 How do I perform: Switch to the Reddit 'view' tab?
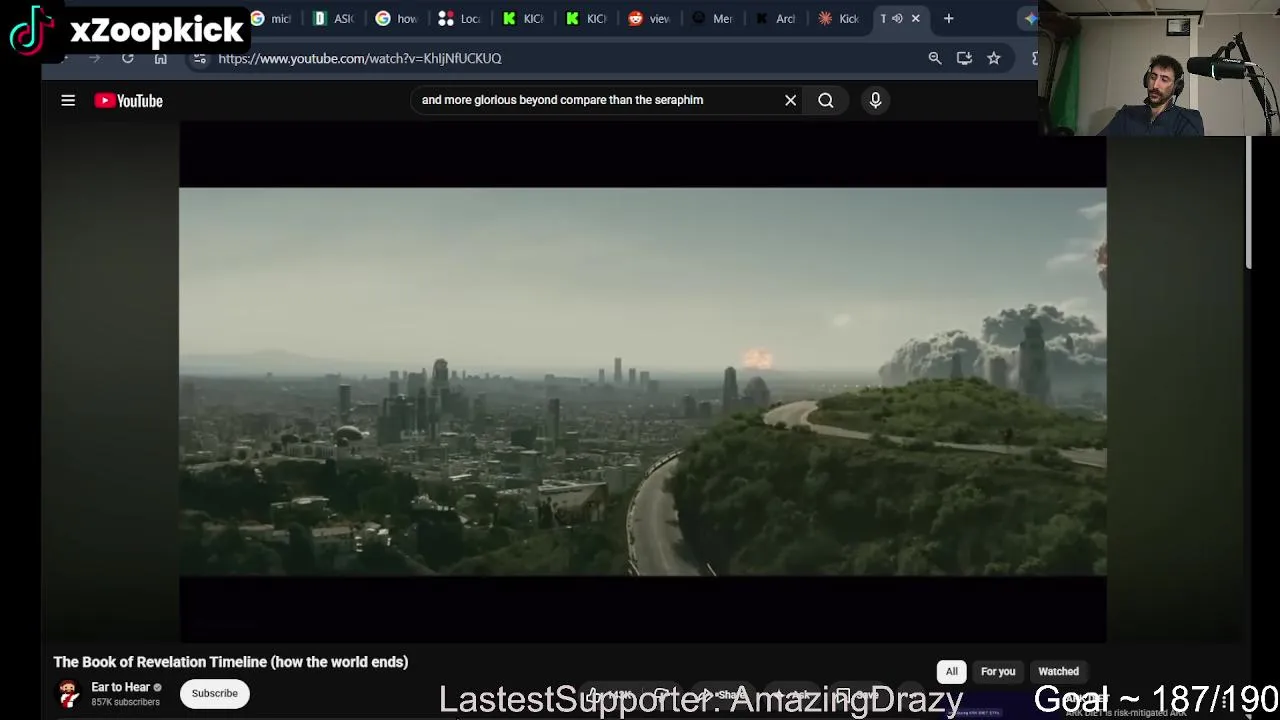coord(650,18)
